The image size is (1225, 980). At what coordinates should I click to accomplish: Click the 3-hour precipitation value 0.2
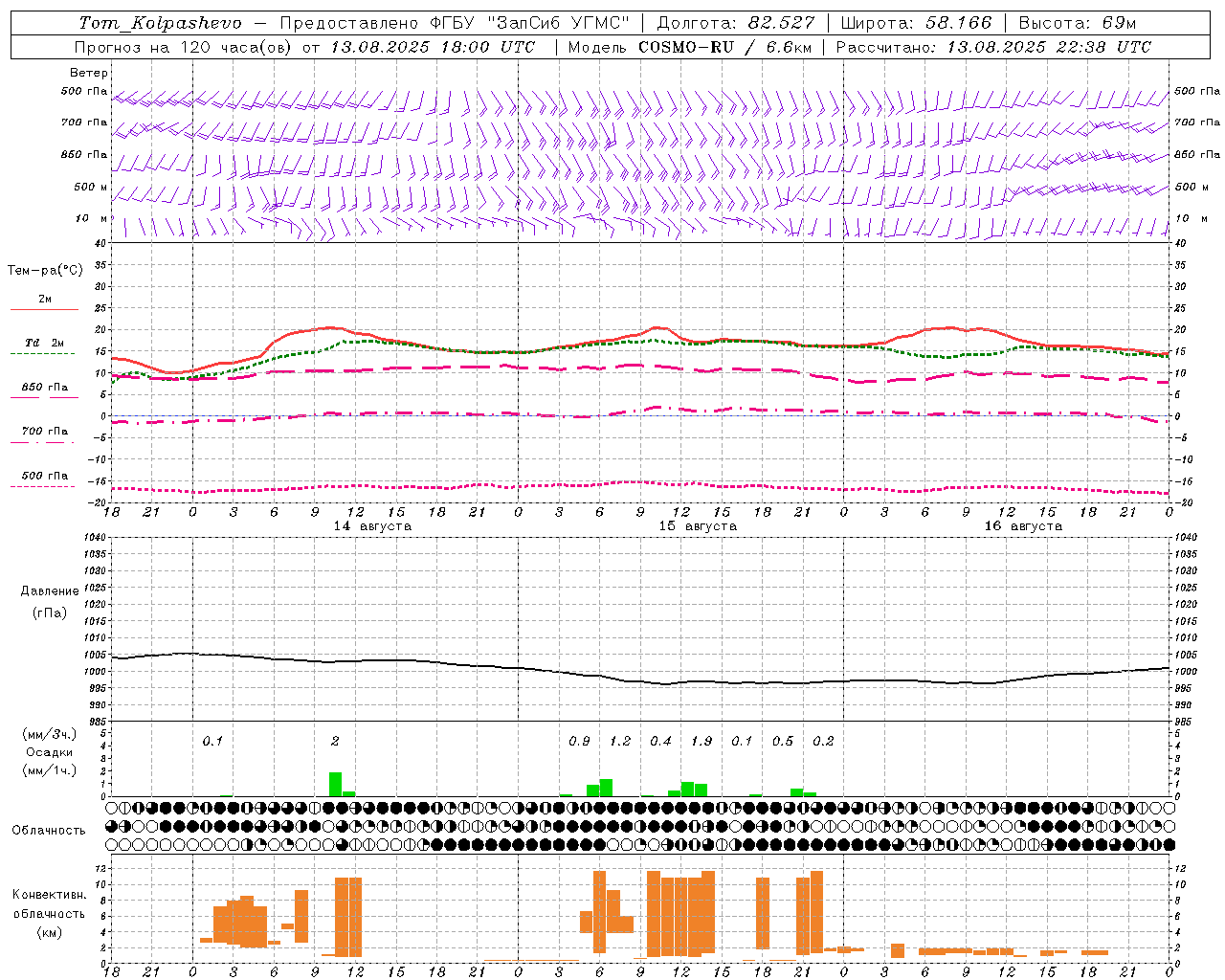click(x=823, y=742)
